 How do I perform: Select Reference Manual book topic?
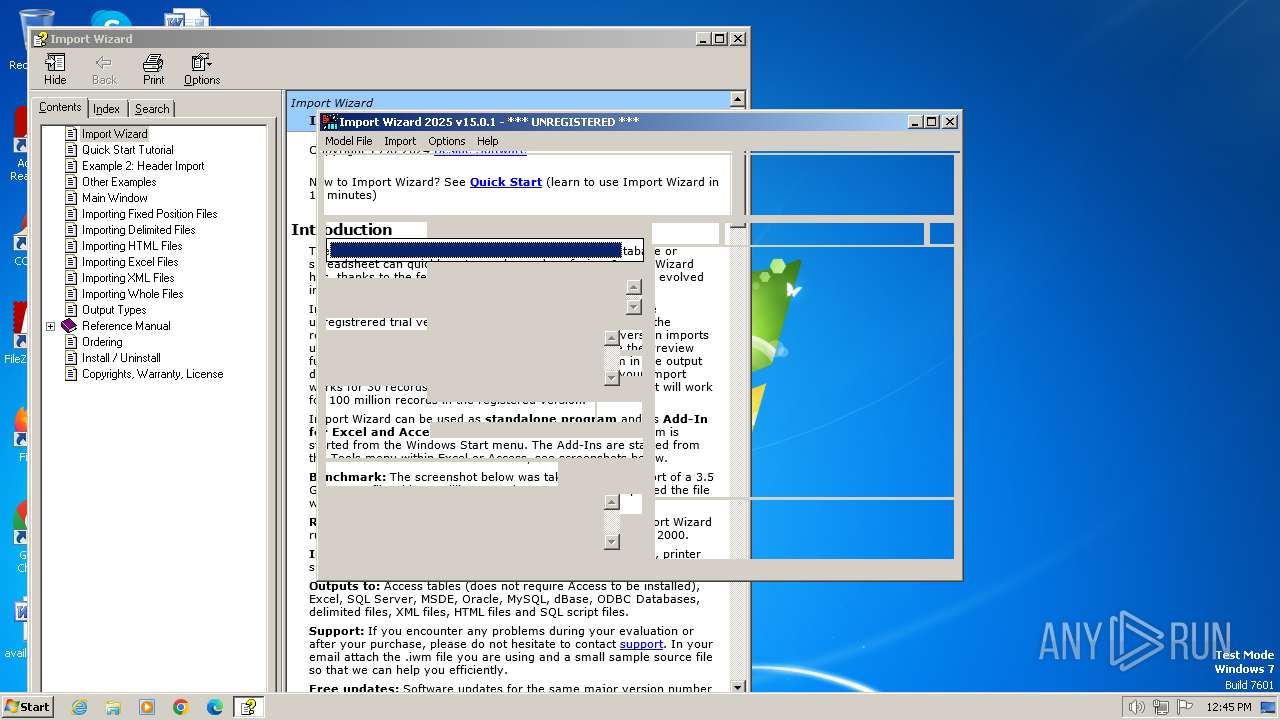(x=126, y=326)
